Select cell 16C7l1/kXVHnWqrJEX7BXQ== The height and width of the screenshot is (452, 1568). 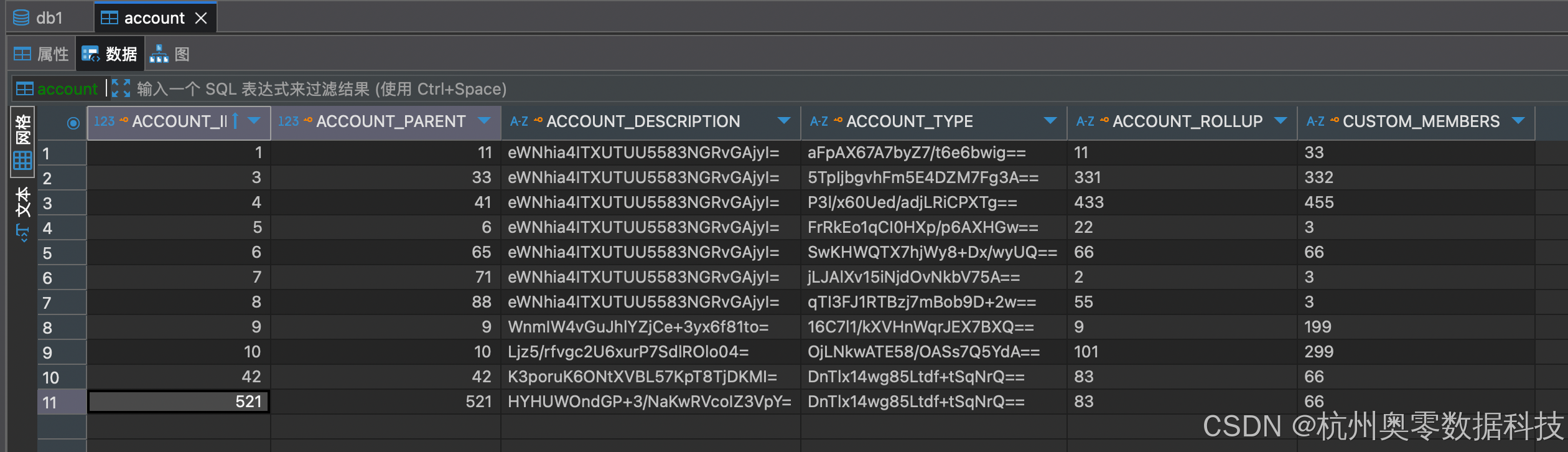tap(934, 327)
